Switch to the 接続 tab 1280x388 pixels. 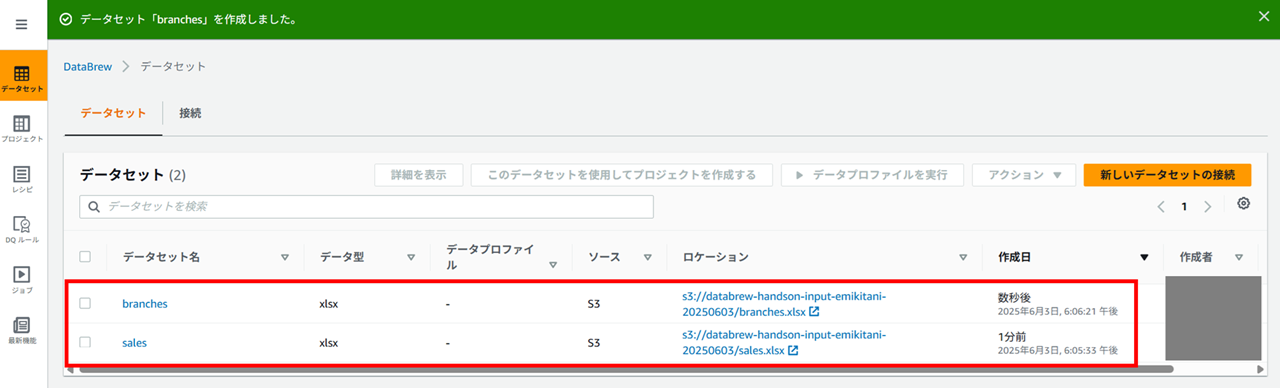[190, 114]
